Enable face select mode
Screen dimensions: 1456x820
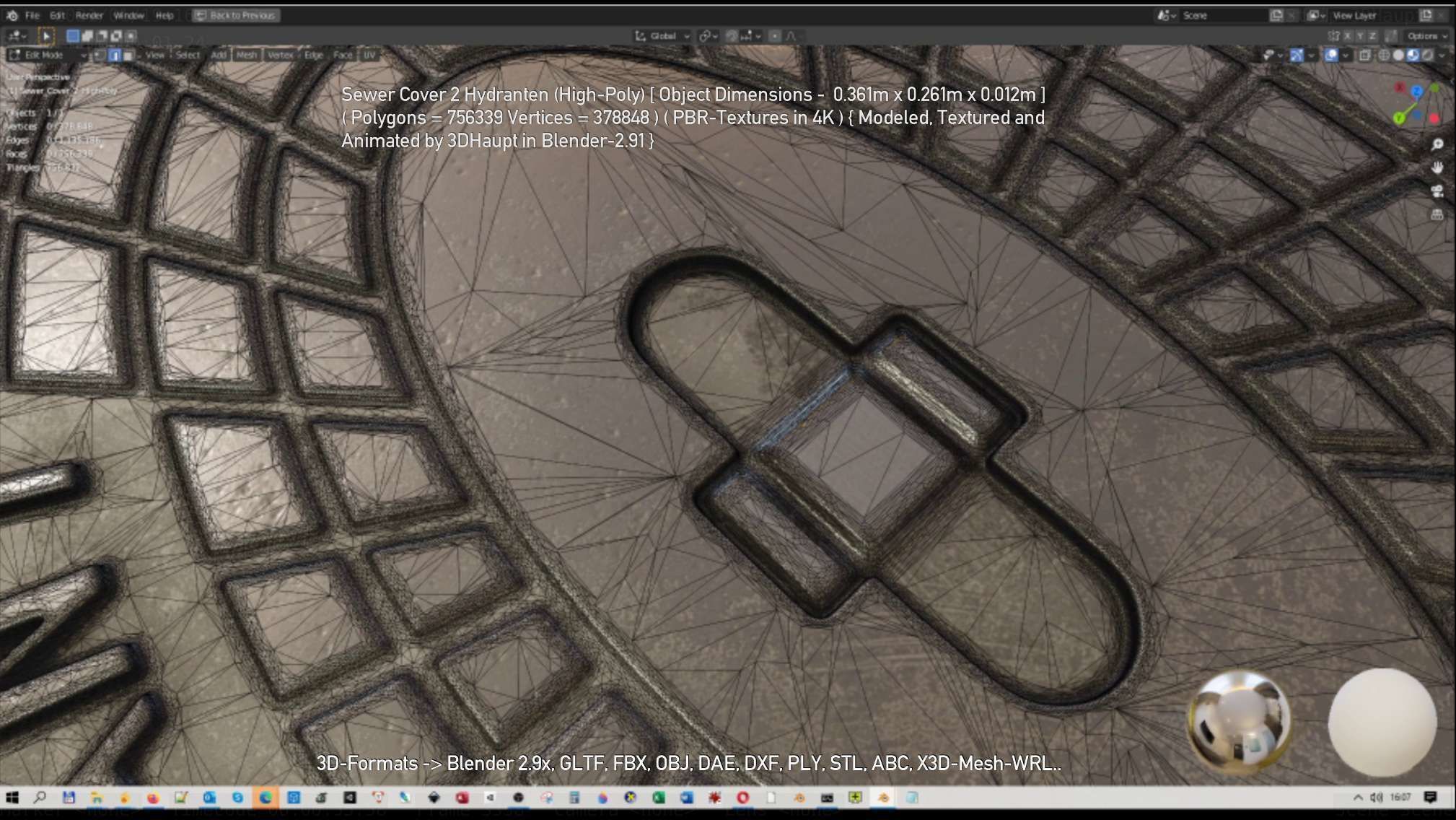[128, 55]
